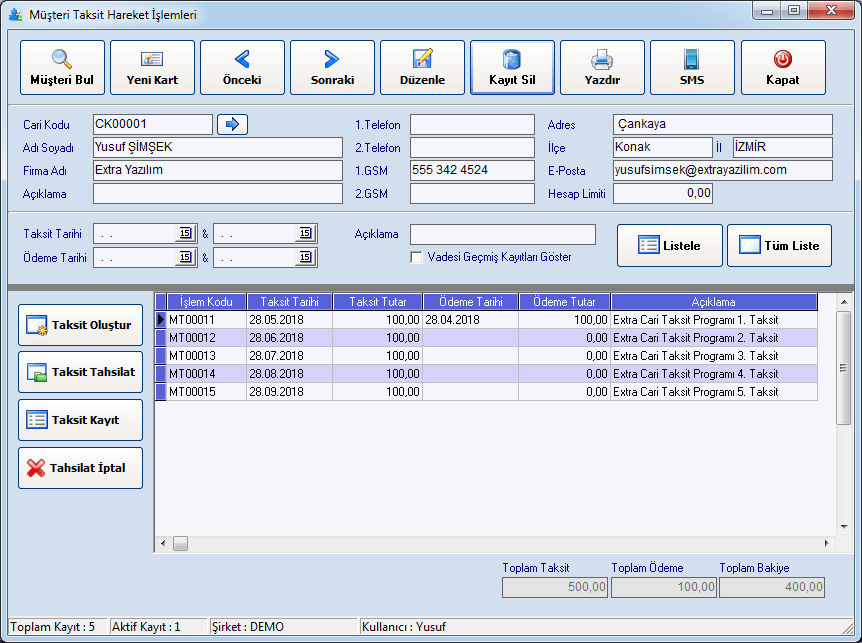Open Taksit Kayıt button
The height and width of the screenshot is (643, 862).
tap(80, 420)
